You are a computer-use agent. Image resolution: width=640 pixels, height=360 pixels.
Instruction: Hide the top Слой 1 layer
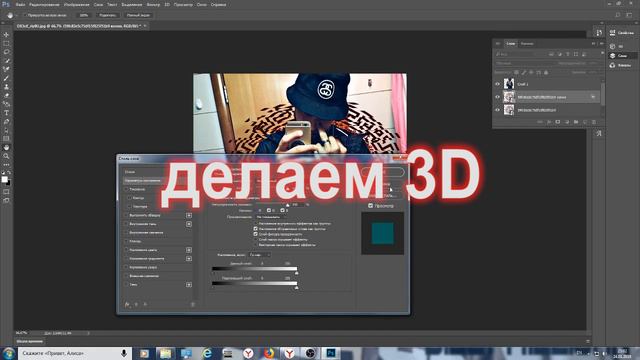coord(497,84)
